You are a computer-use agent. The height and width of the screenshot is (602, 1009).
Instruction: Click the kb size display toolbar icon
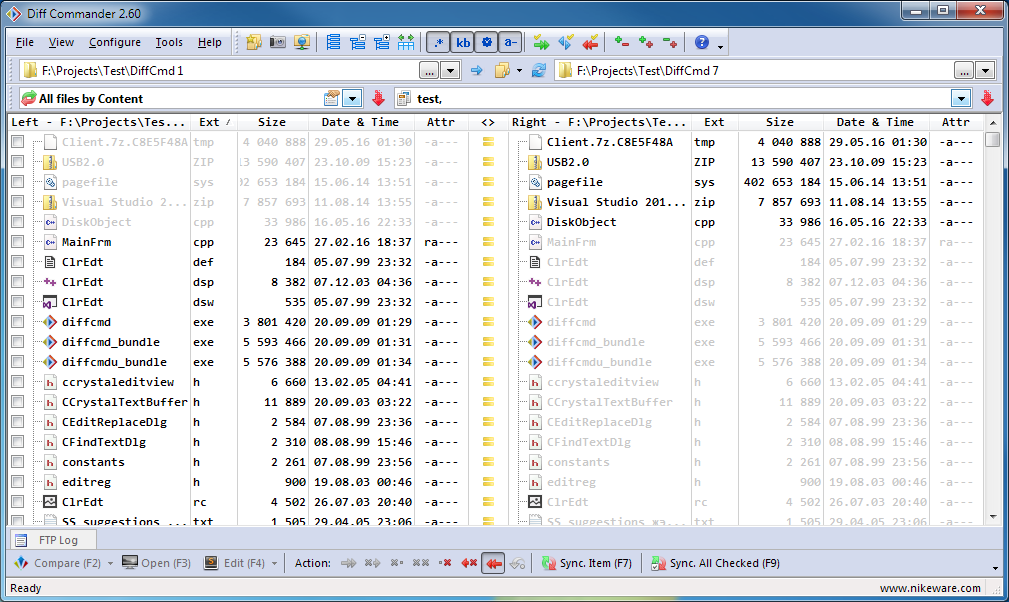coord(463,43)
